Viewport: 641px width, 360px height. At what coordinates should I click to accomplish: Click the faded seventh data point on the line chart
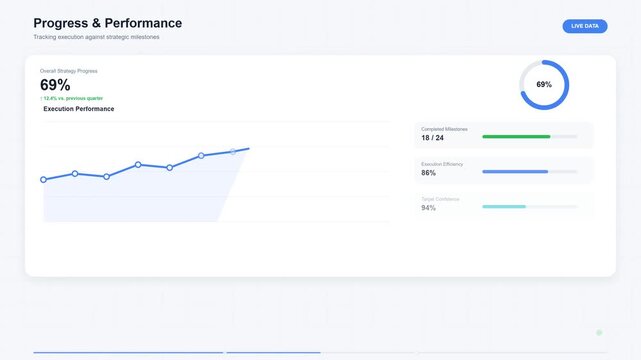point(233,152)
